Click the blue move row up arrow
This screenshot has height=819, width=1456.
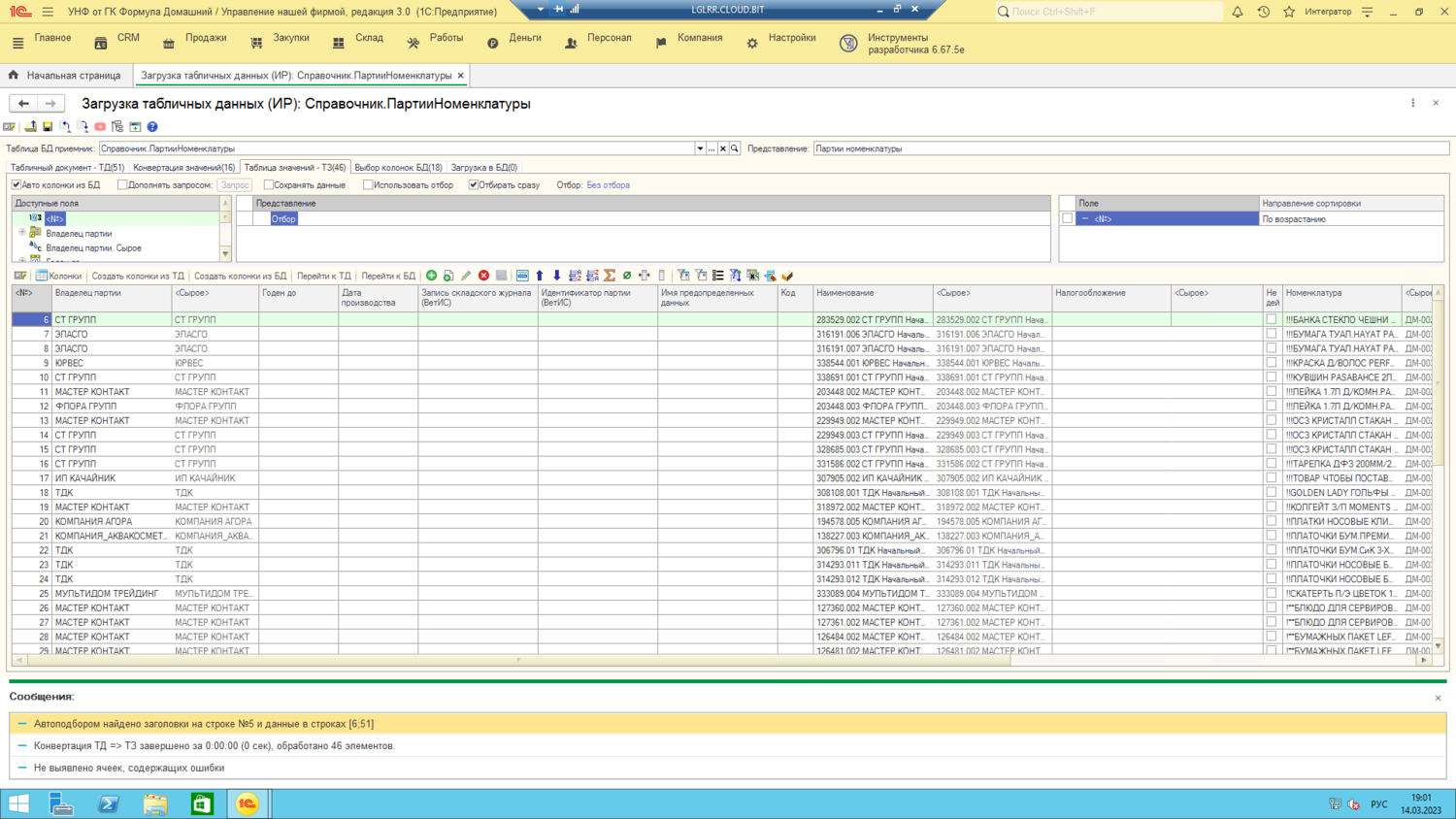[540, 276]
